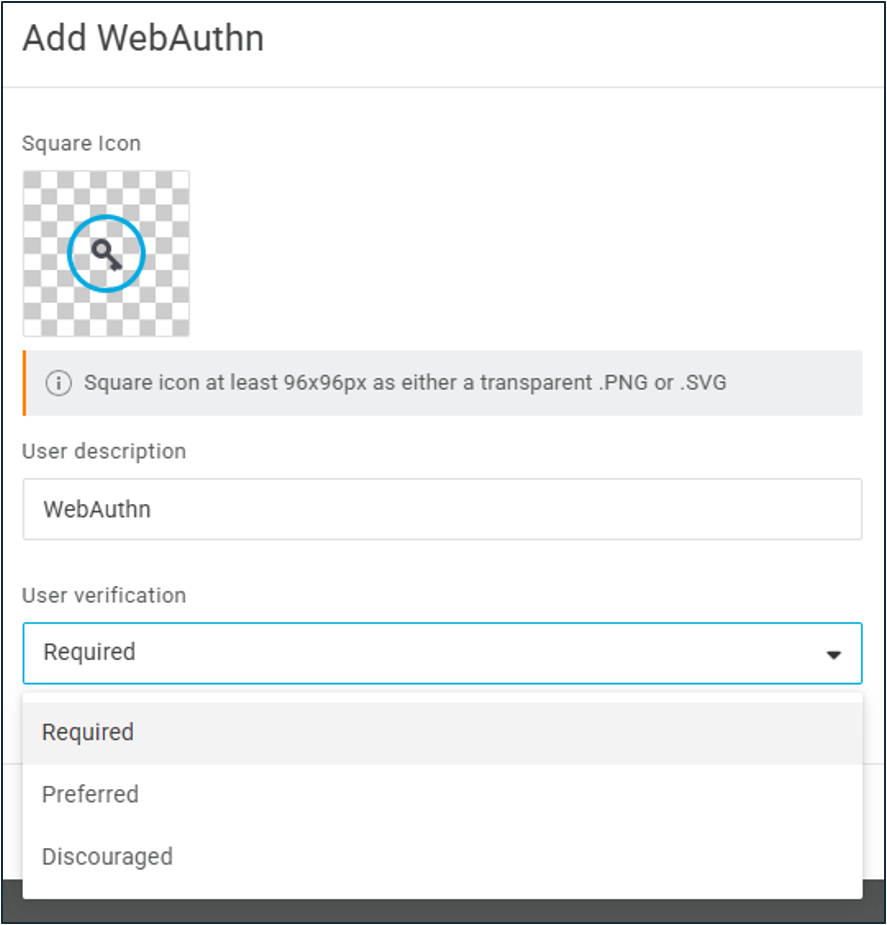Click the magnifier-key glyph on the transparent placeholder

click(x=106, y=252)
